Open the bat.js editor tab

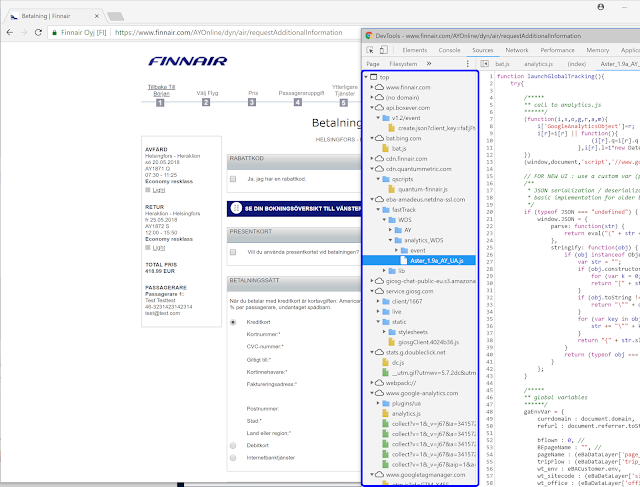(x=502, y=64)
